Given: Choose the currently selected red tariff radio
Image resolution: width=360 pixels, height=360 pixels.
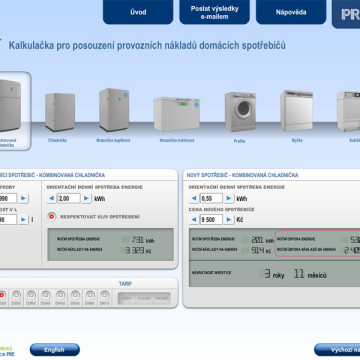Looking at the screenshot, I should pyautogui.click(x=2, y=295).
